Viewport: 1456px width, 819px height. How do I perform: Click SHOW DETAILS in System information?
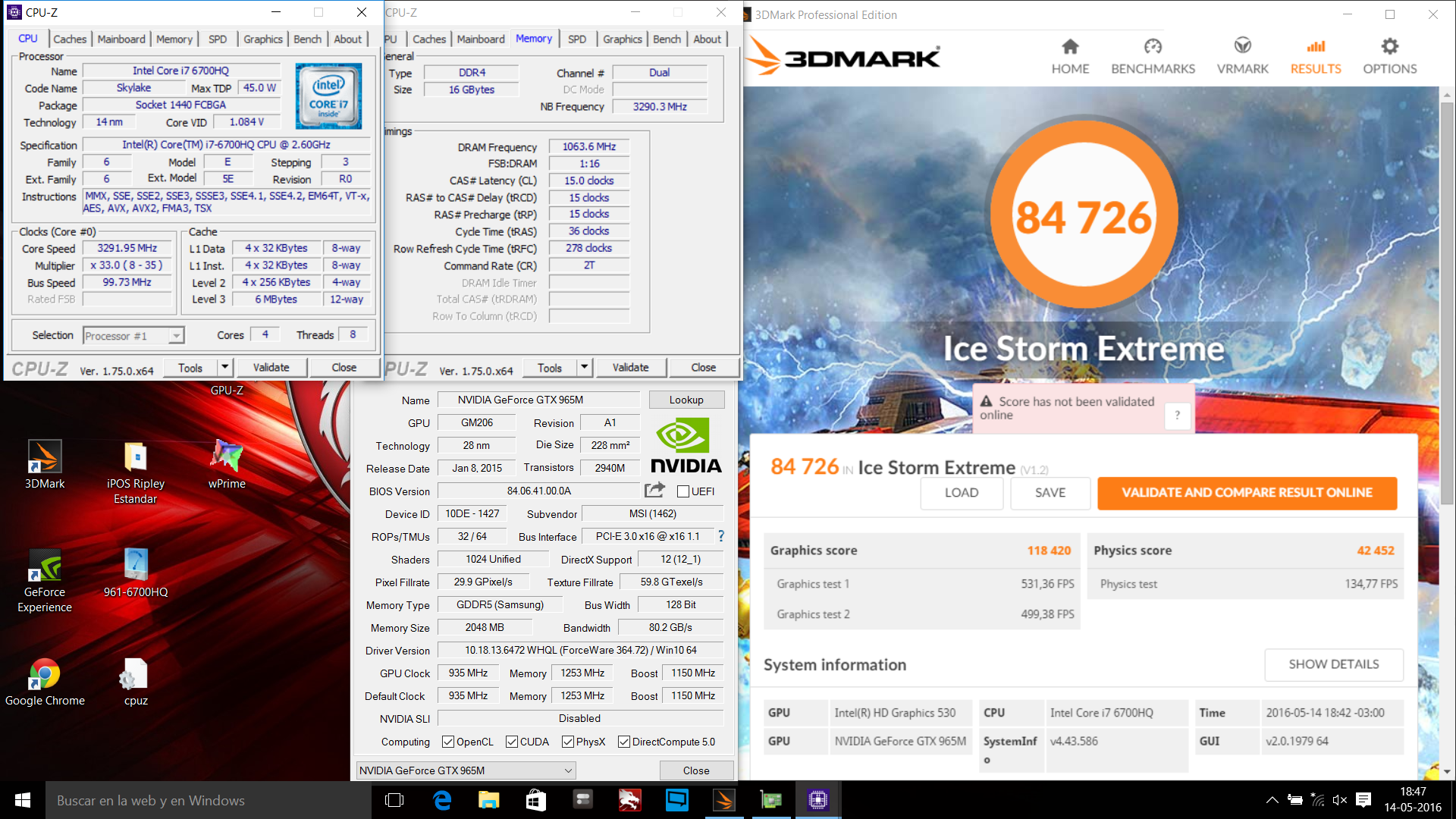point(1334,664)
